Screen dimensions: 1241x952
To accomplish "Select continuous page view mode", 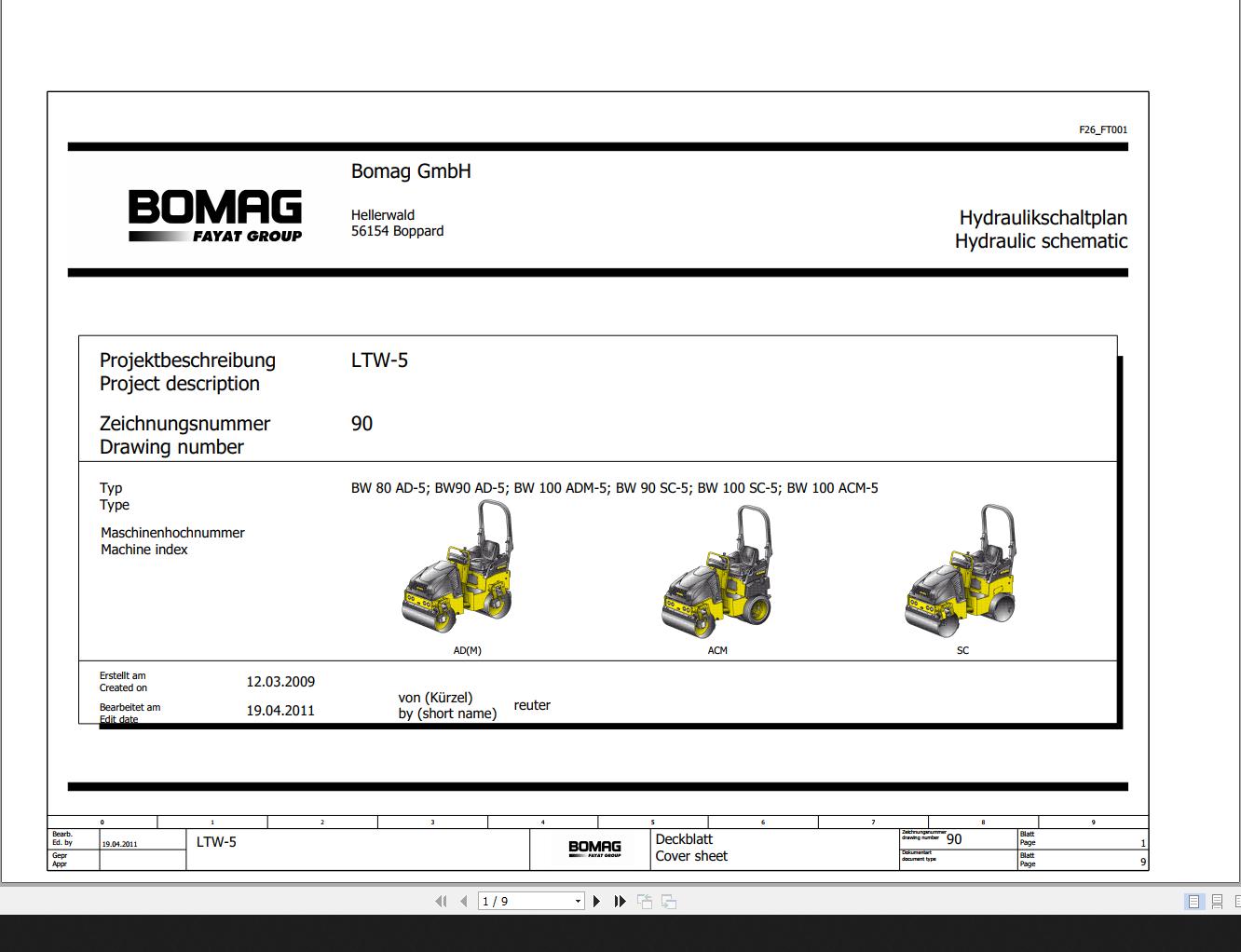I will point(1217,901).
